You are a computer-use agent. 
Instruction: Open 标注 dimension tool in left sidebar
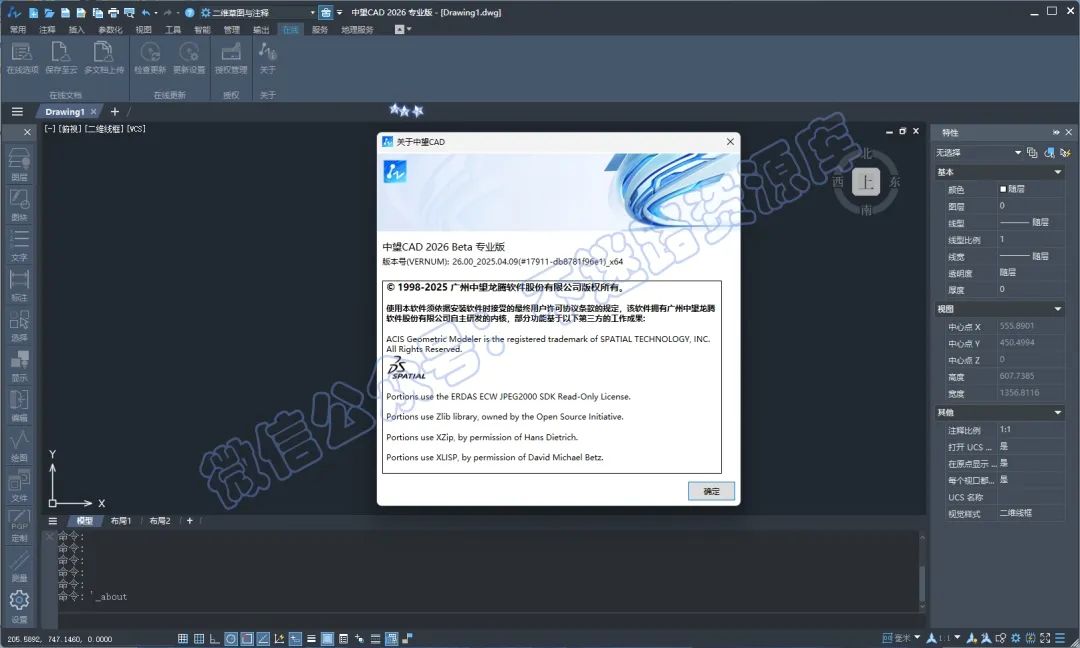click(x=19, y=284)
